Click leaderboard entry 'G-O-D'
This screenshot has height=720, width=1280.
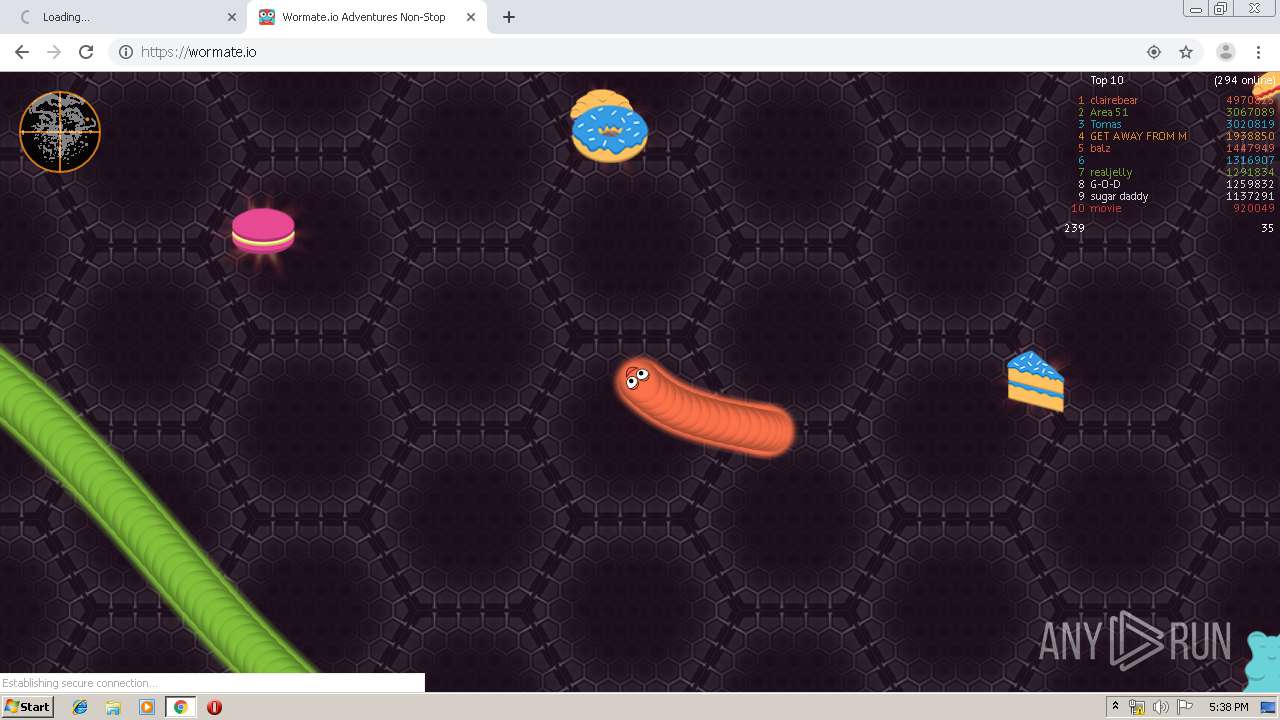tap(1105, 184)
